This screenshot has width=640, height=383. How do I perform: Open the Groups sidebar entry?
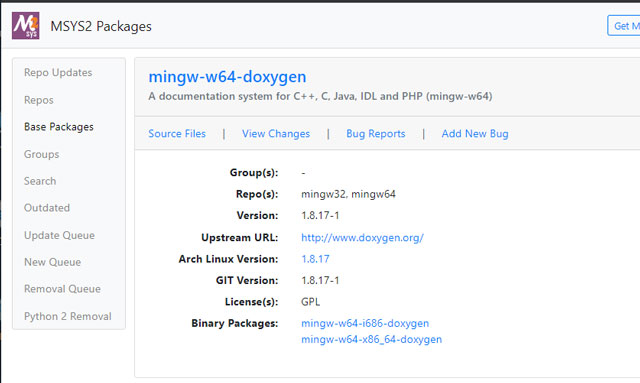(x=42, y=154)
